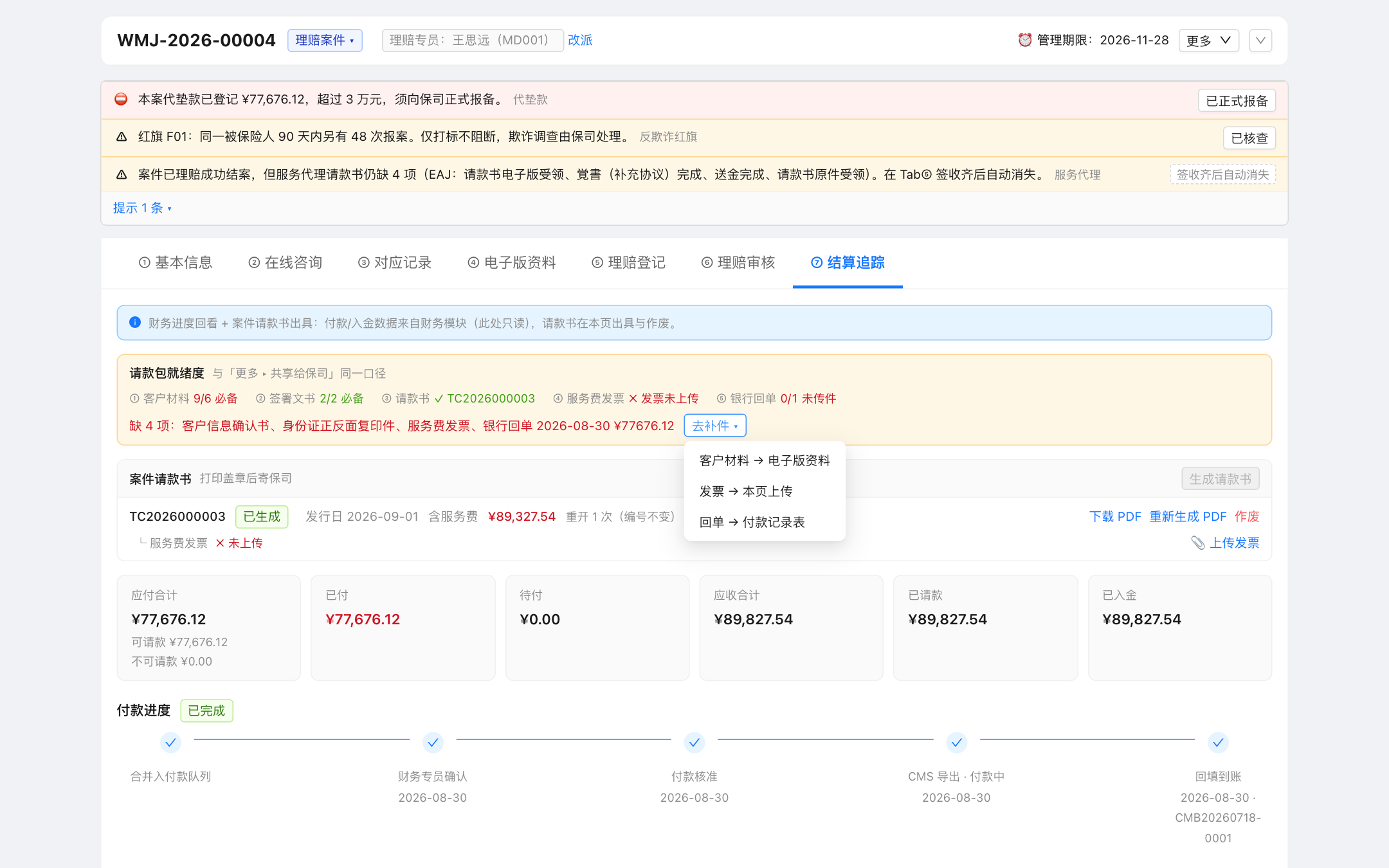1389x868 pixels.
Task: Click 客户材料 9/6 必备 status
Action: pyautogui.click(x=184, y=399)
